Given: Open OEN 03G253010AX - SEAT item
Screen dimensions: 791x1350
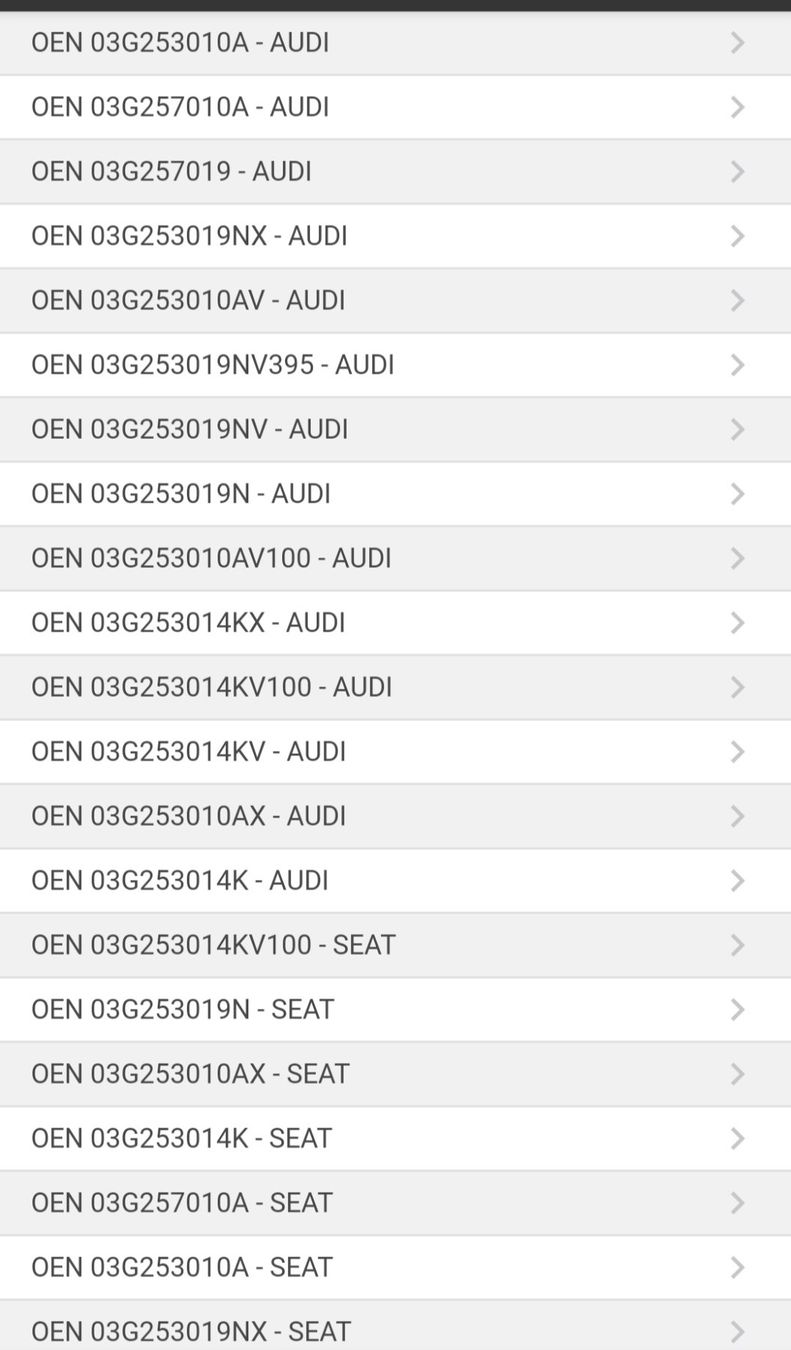Looking at the screenshot, I should (x=190, y=1074).
